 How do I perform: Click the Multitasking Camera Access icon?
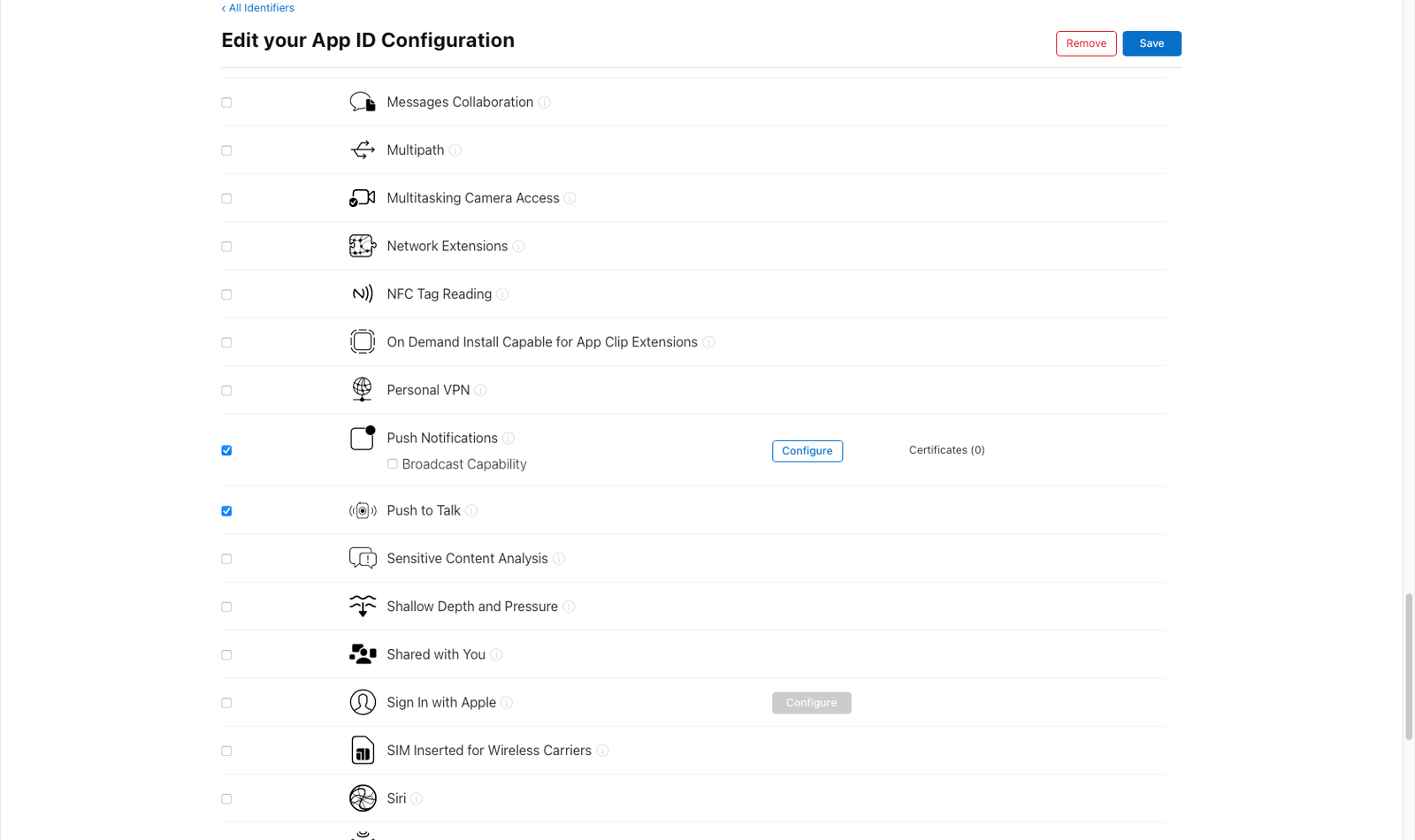point(363,198)
